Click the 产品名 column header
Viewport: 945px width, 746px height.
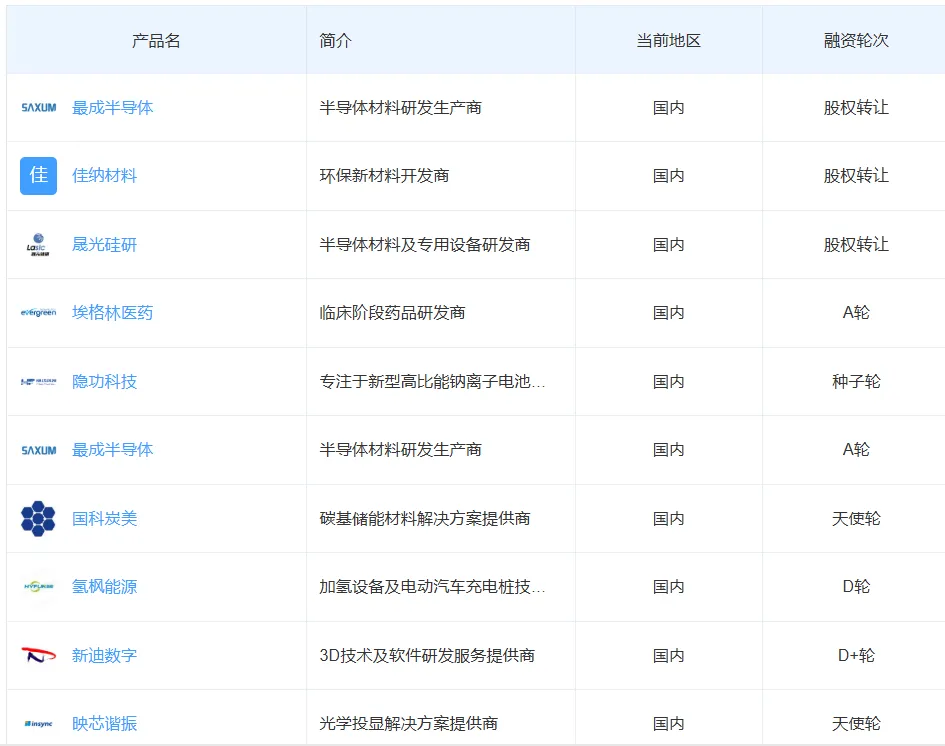[x=156, y=40]
